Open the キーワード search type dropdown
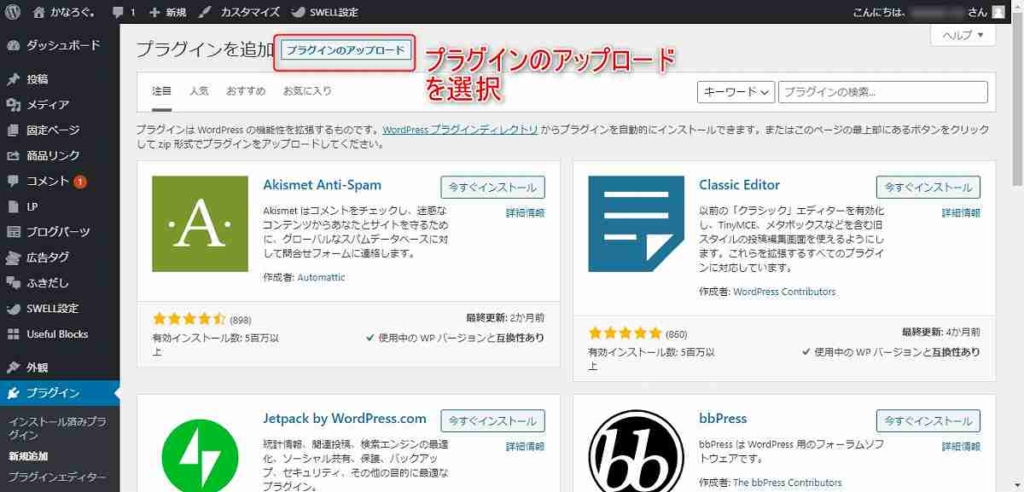Image resolution: width=1024 pixels, height=492 pixels. tap(736, 92)
